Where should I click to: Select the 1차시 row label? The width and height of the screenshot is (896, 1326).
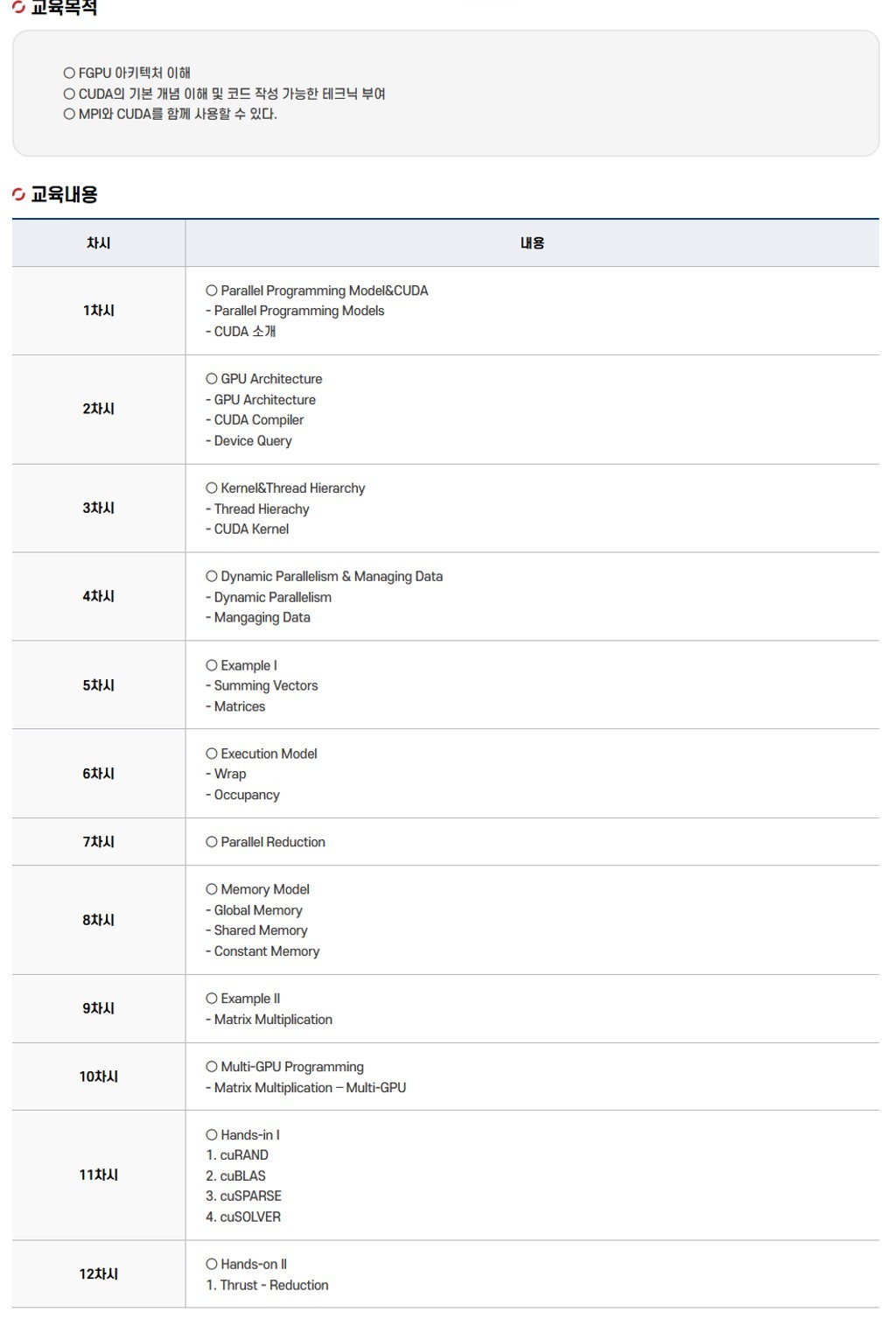pyautogui.click(x=98, y=311)
